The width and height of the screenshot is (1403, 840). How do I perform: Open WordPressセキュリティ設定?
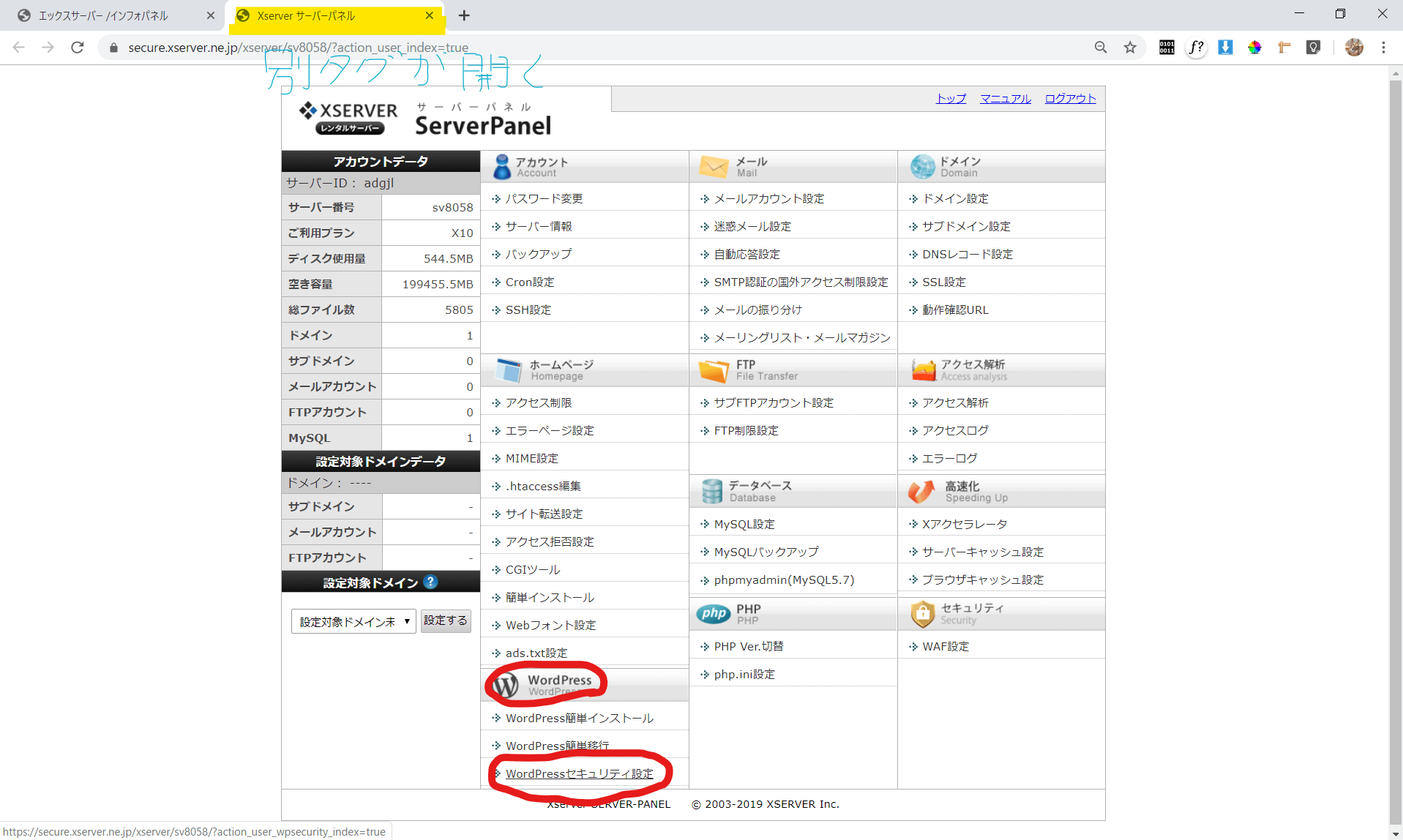pyautogui.click(x=580, y=773)
